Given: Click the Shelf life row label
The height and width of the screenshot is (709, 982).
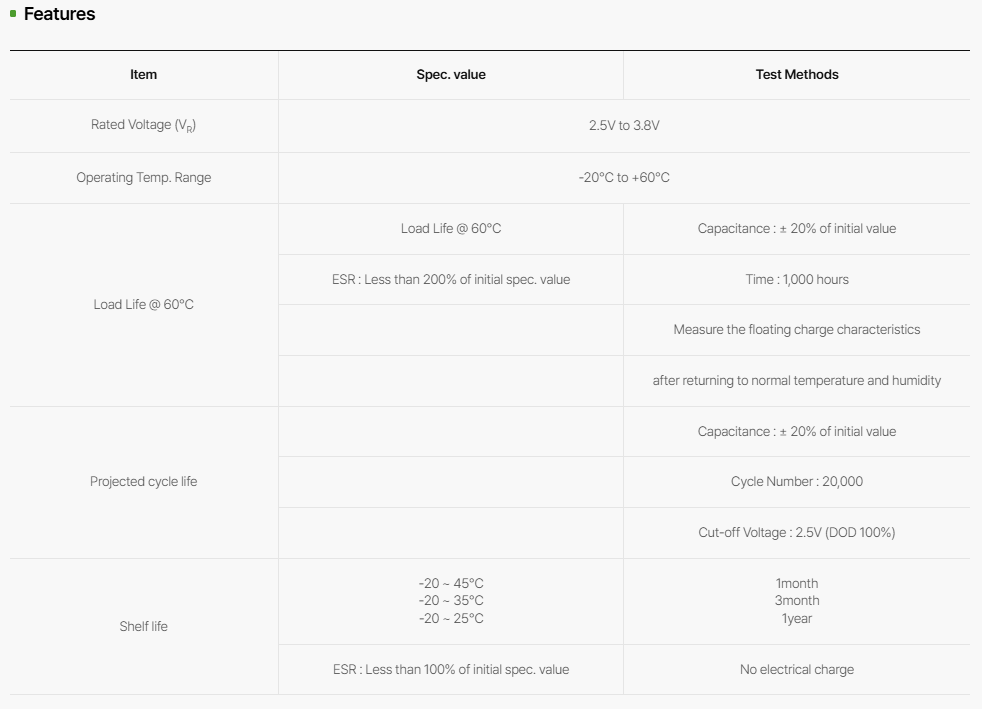Looking at the screenshot, I should point(143,626).
